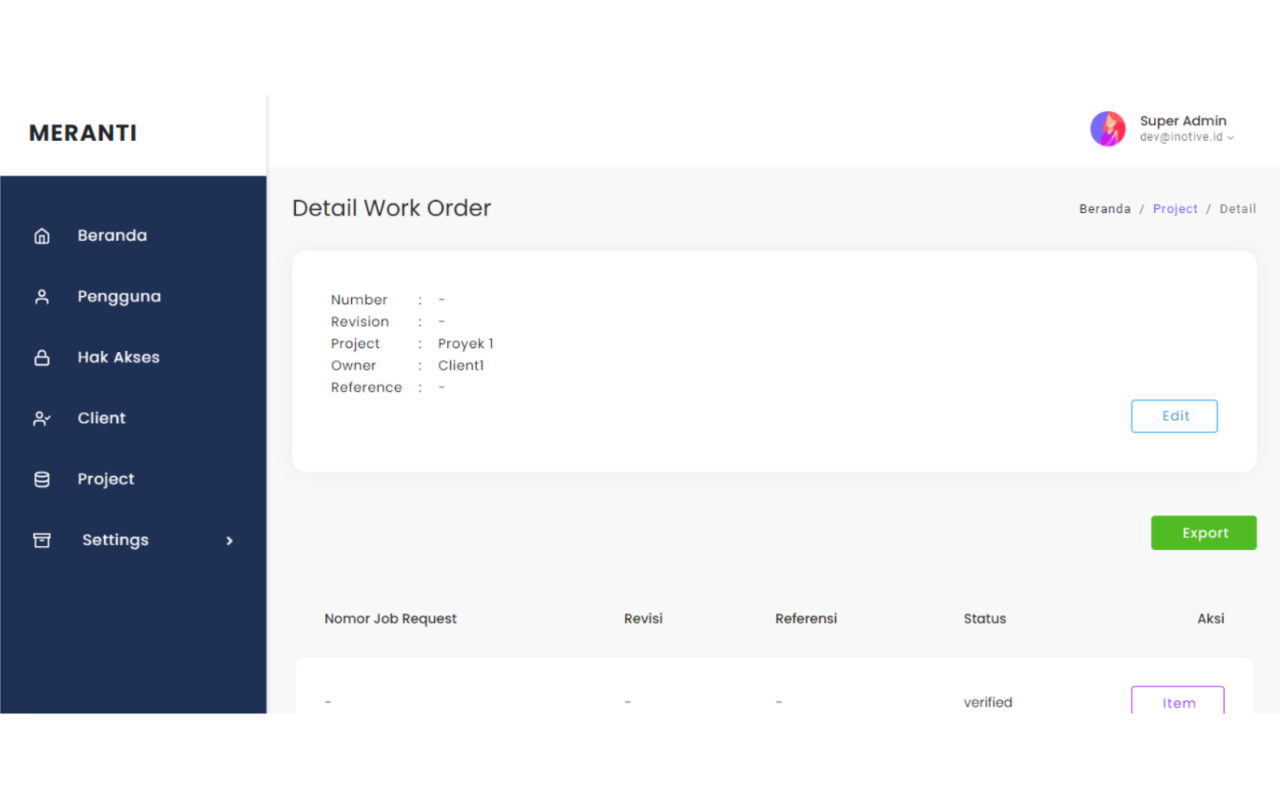The image size is (1280, 800).
Task: Expand the Settings submenu chevron
Action: (x=229, y=541)
